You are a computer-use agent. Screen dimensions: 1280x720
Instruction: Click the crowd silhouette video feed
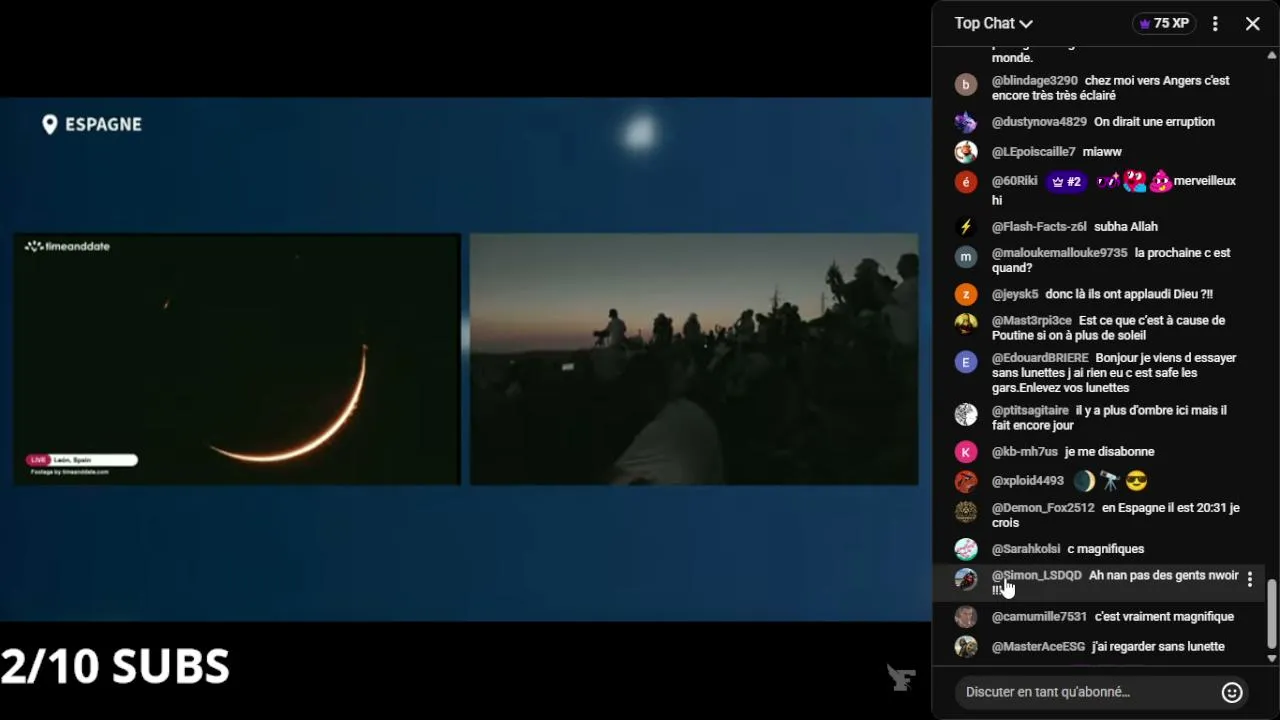click(694, 359)
